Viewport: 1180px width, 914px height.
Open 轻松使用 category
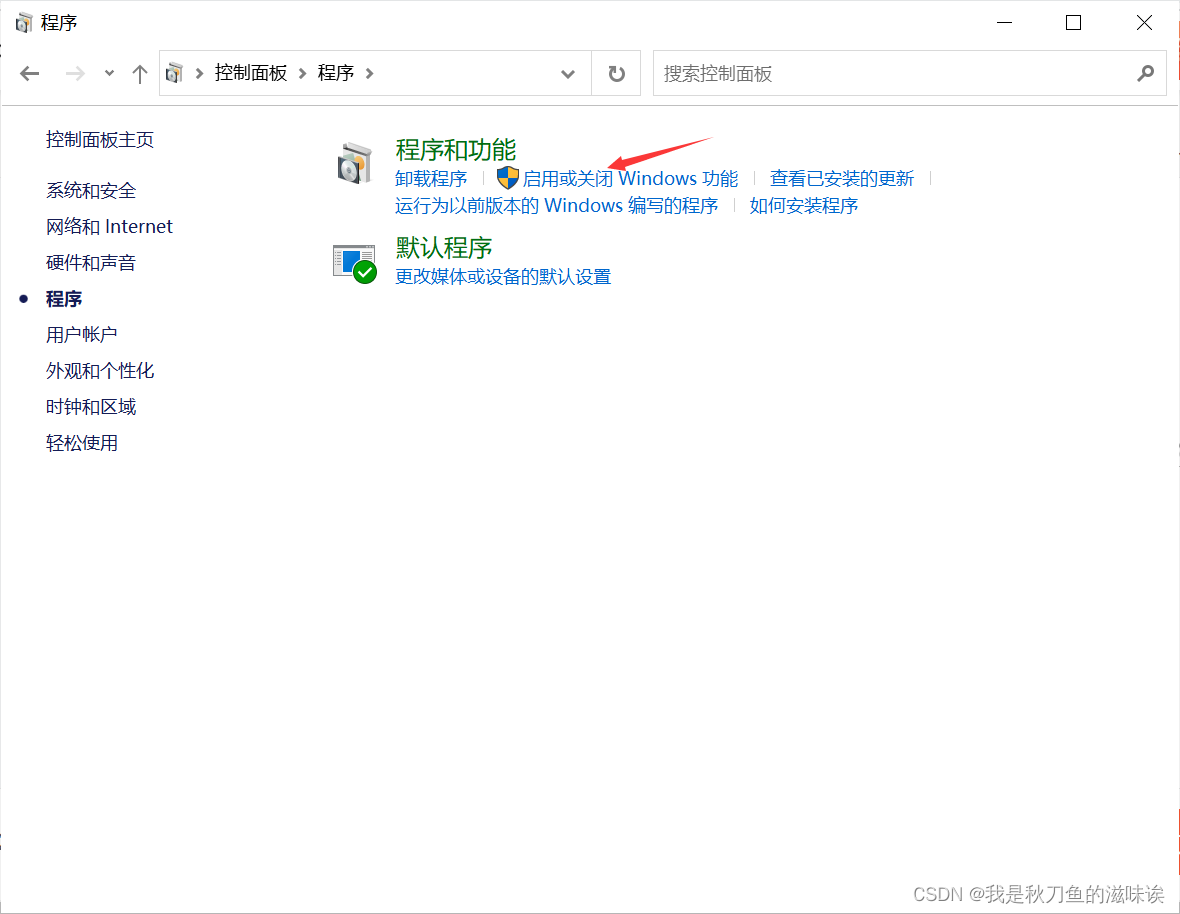tap(81, 443)
